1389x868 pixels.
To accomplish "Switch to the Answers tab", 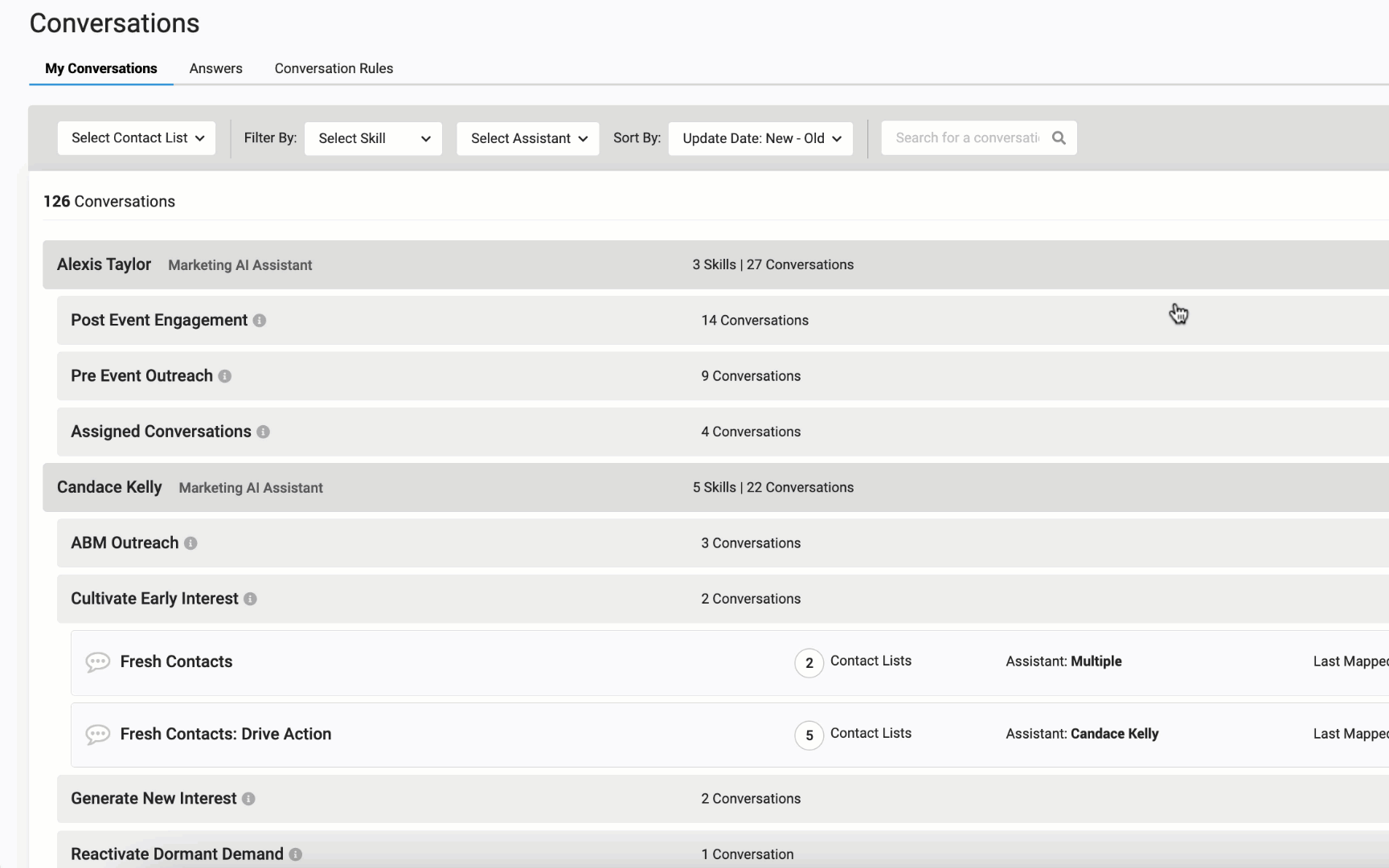I will pos(215,68).
